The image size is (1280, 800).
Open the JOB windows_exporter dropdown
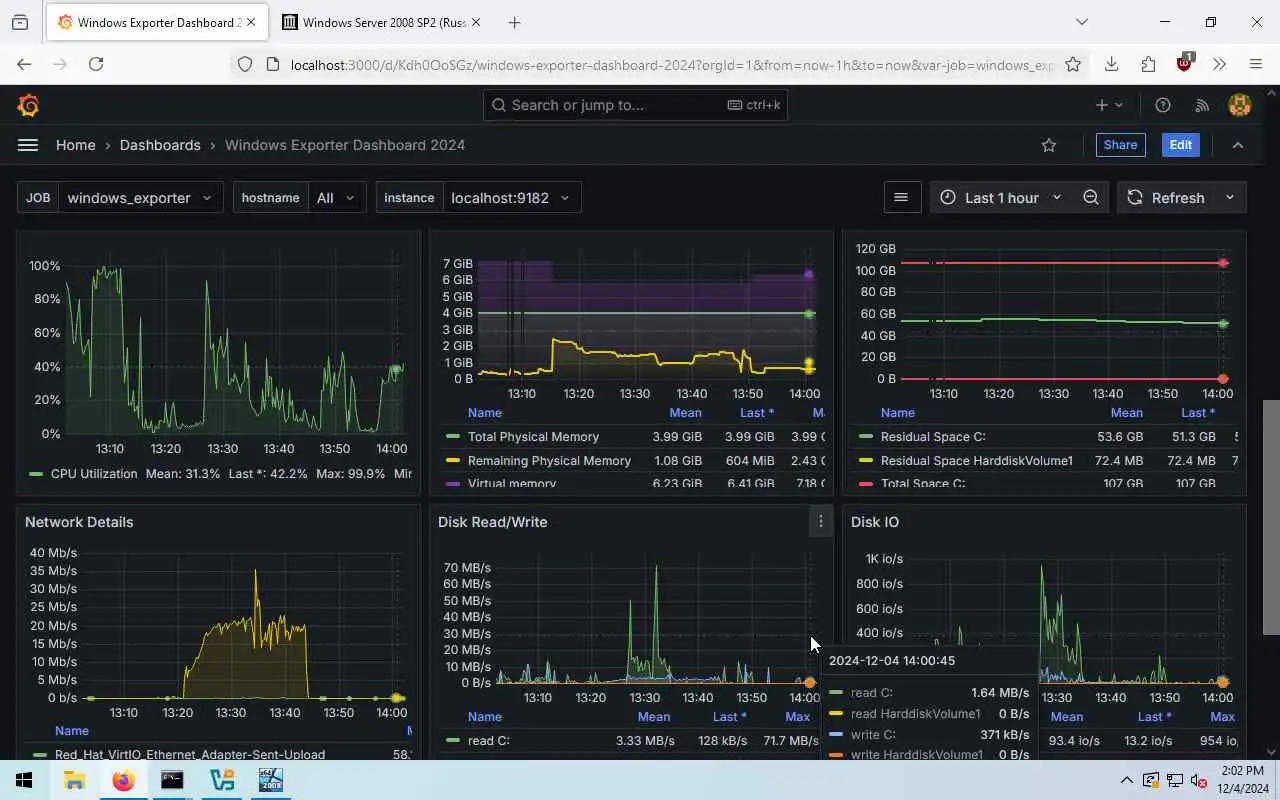point(139,197)
